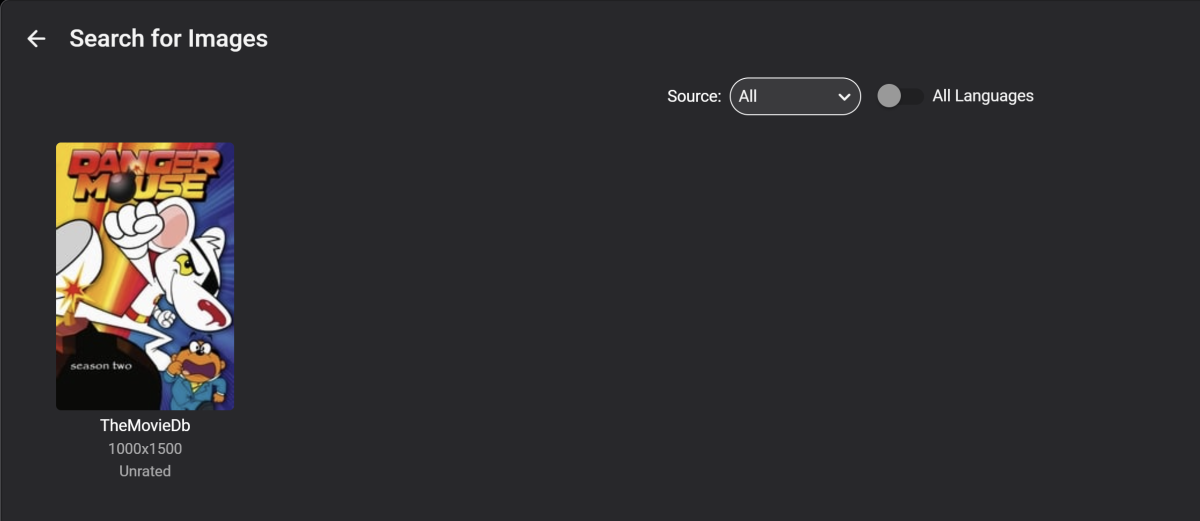The image size is (1200, 521).
Task: Click the TheMovieDb provider name
Action: click(145, 426)
